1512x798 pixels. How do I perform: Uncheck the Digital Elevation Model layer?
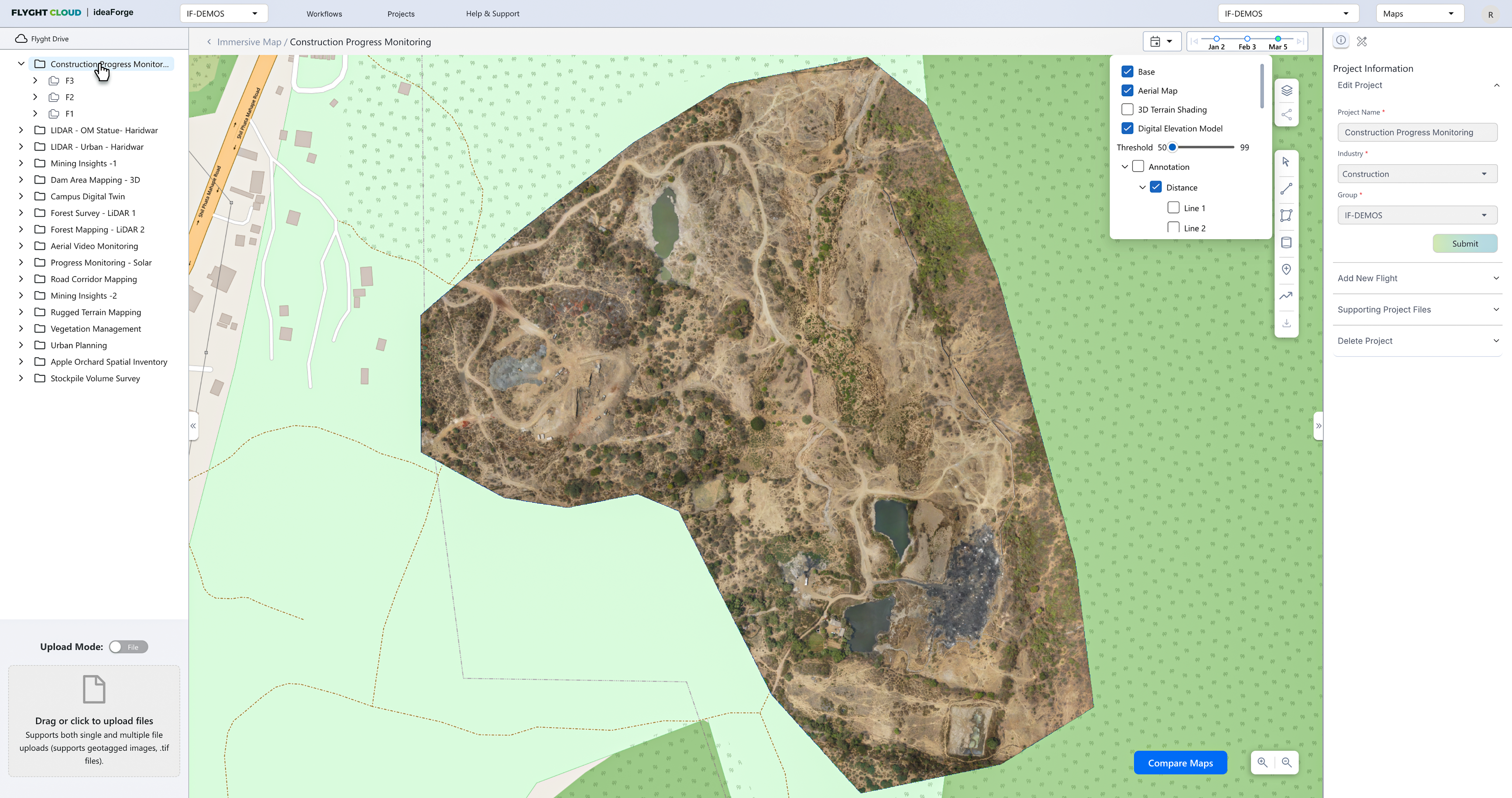tap(1127, 128)
